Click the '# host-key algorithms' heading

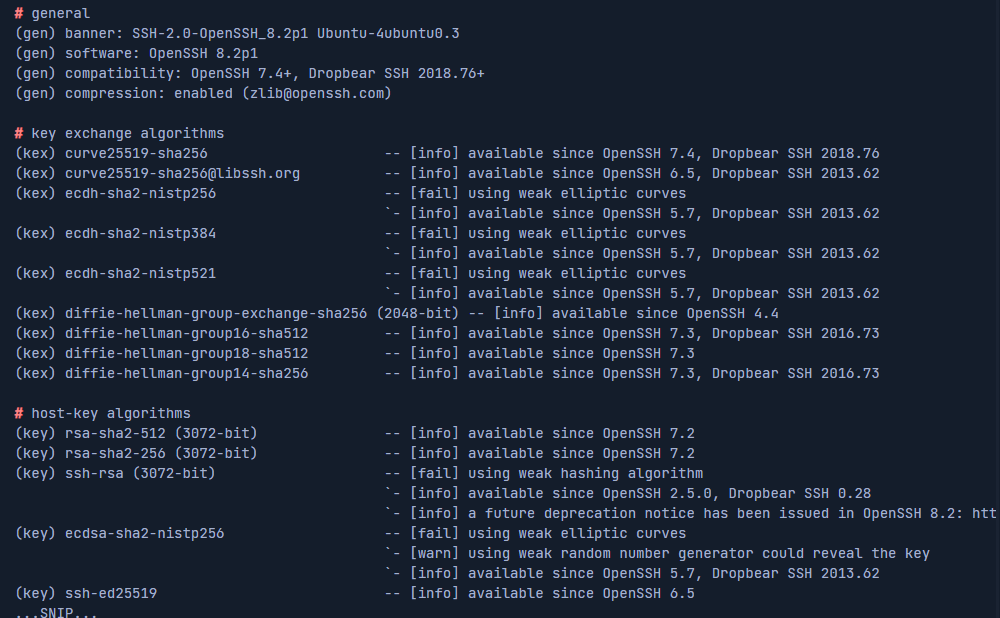(103, 413)
